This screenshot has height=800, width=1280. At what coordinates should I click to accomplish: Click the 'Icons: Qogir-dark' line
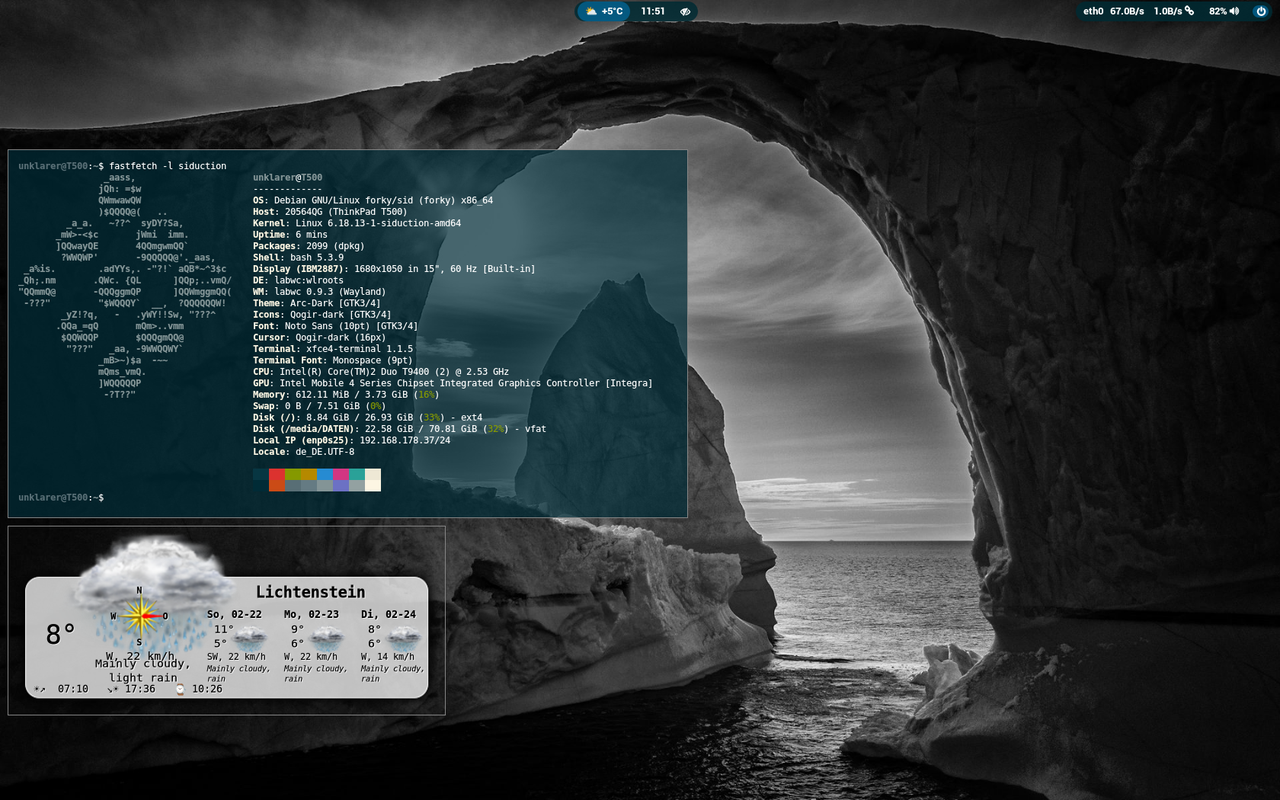(x=322, y=315)
